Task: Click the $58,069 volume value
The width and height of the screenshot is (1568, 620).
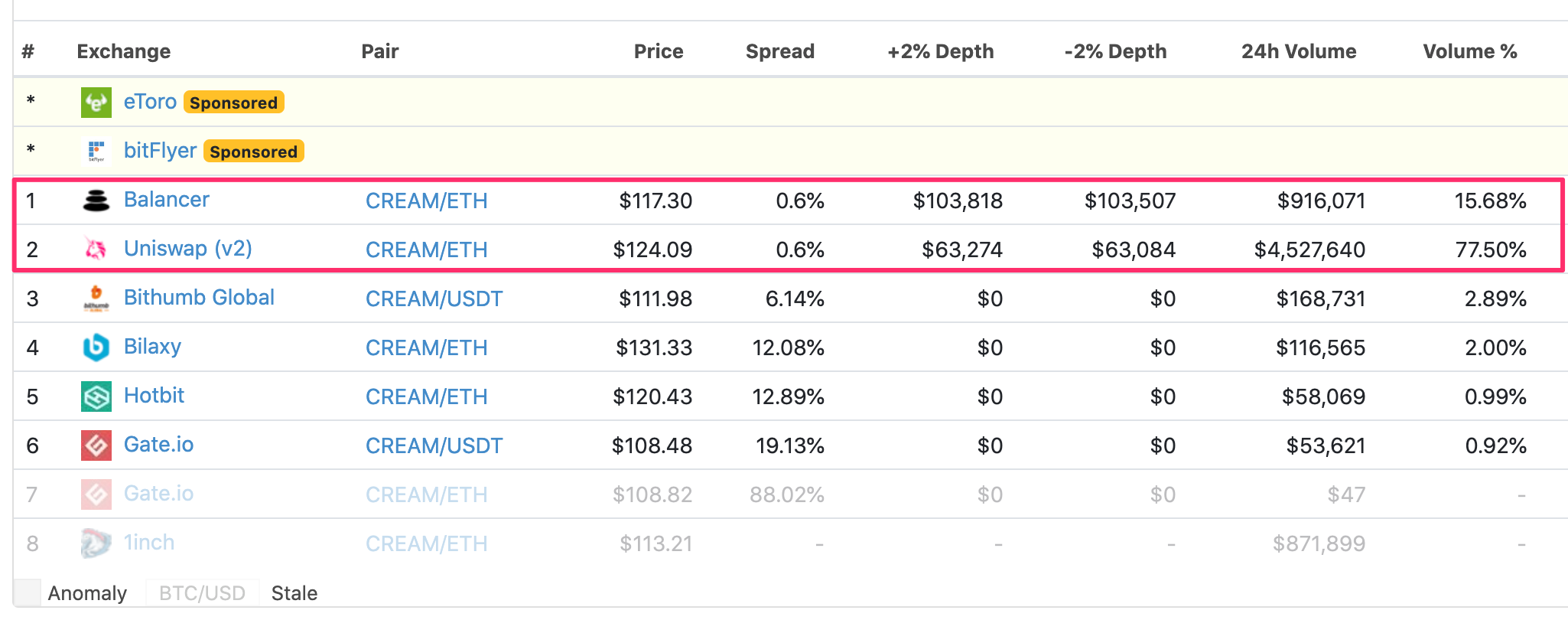Action: [1324, 396]
